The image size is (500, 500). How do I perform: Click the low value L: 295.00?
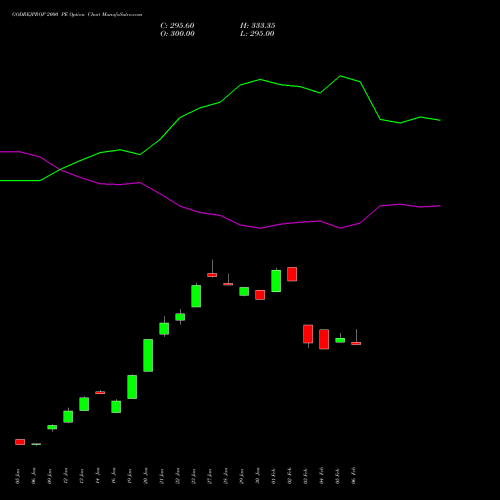257,34
